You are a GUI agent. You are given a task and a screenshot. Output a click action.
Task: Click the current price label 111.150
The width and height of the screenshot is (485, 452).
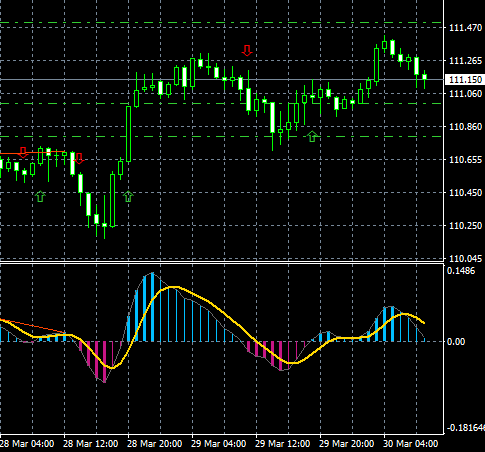tap(465, 80)
